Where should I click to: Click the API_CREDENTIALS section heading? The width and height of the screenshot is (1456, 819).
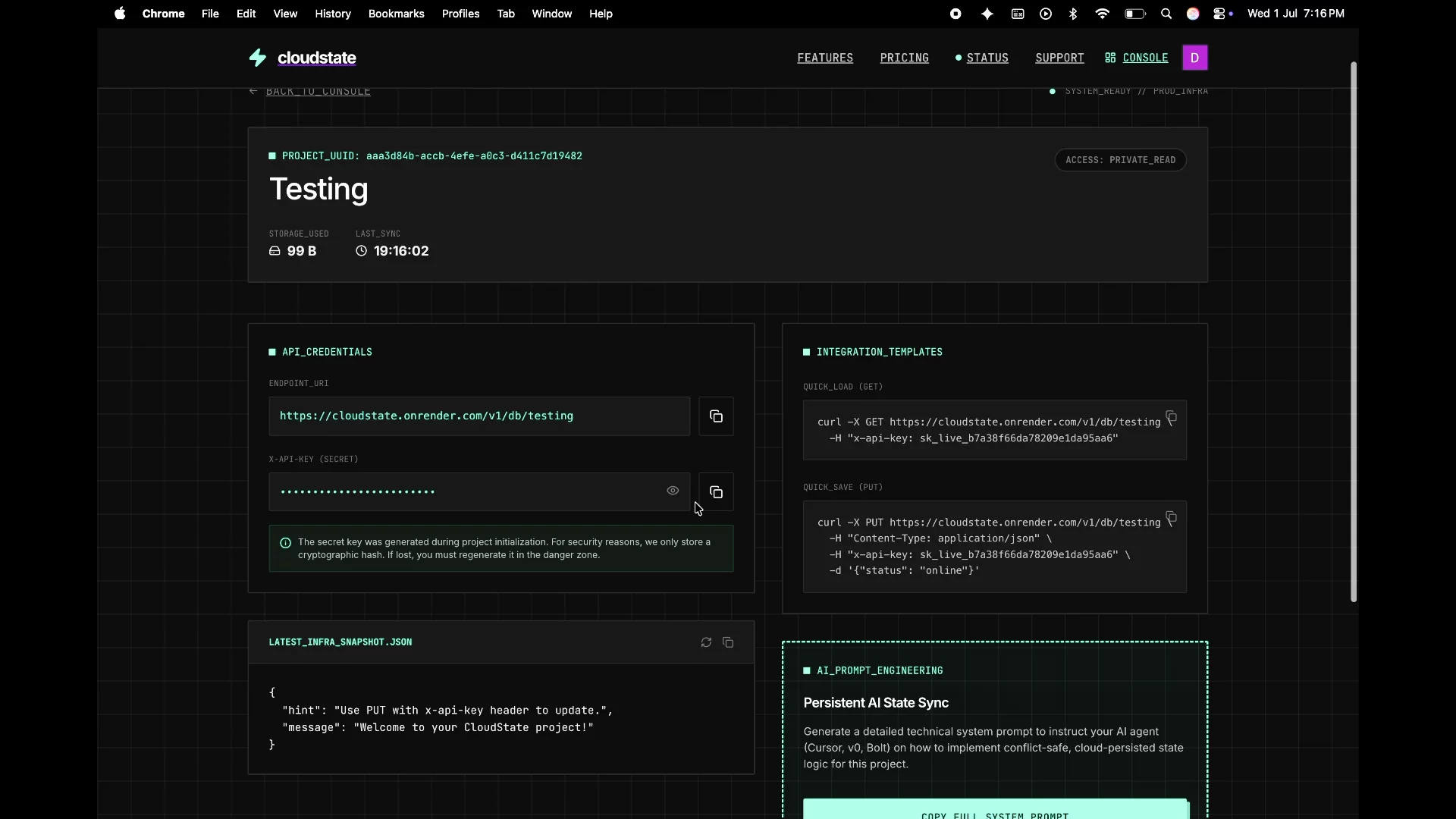[x=327, y=352]
